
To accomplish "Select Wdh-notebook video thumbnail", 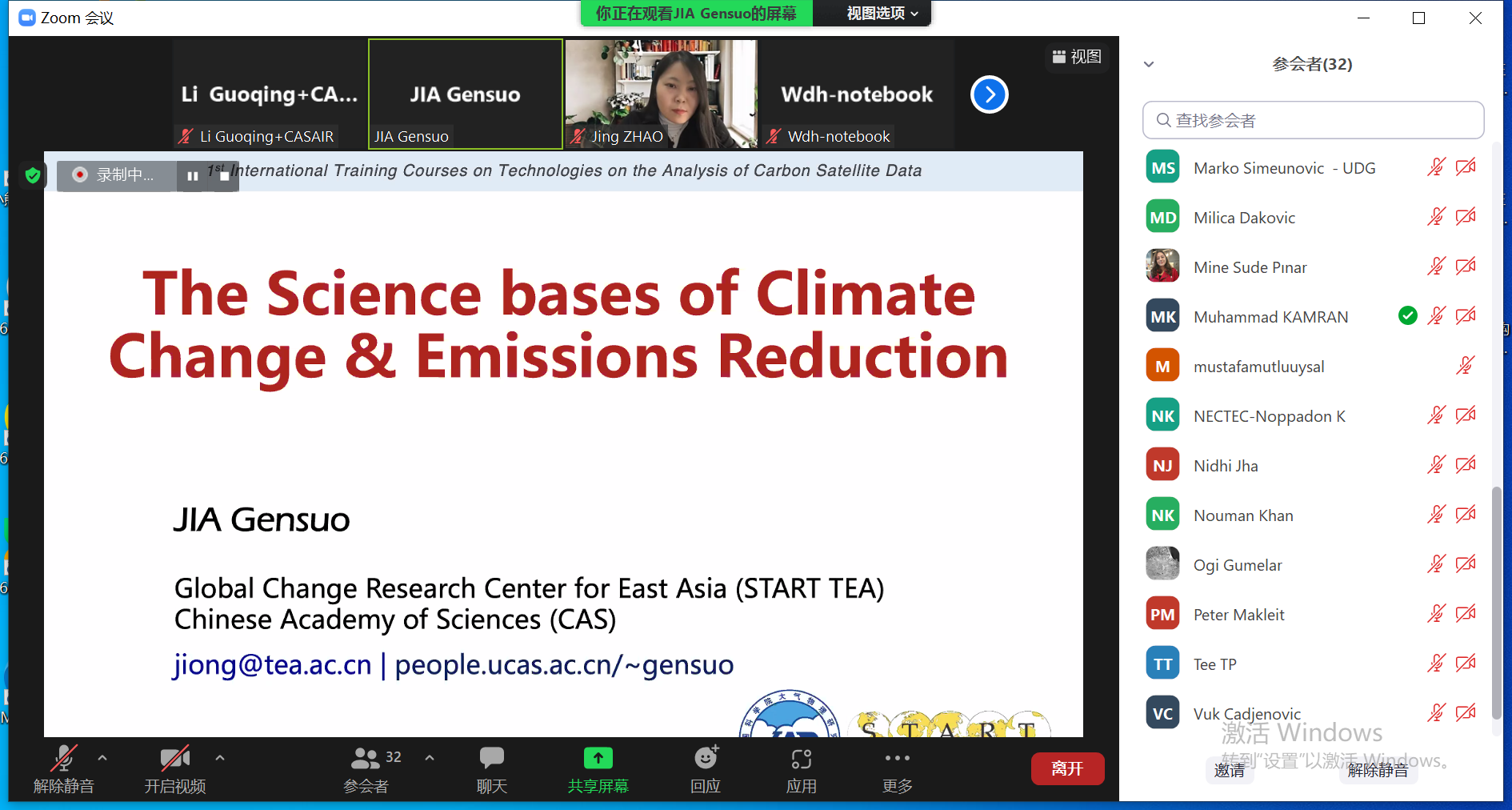I will click(x=856, y=94).
